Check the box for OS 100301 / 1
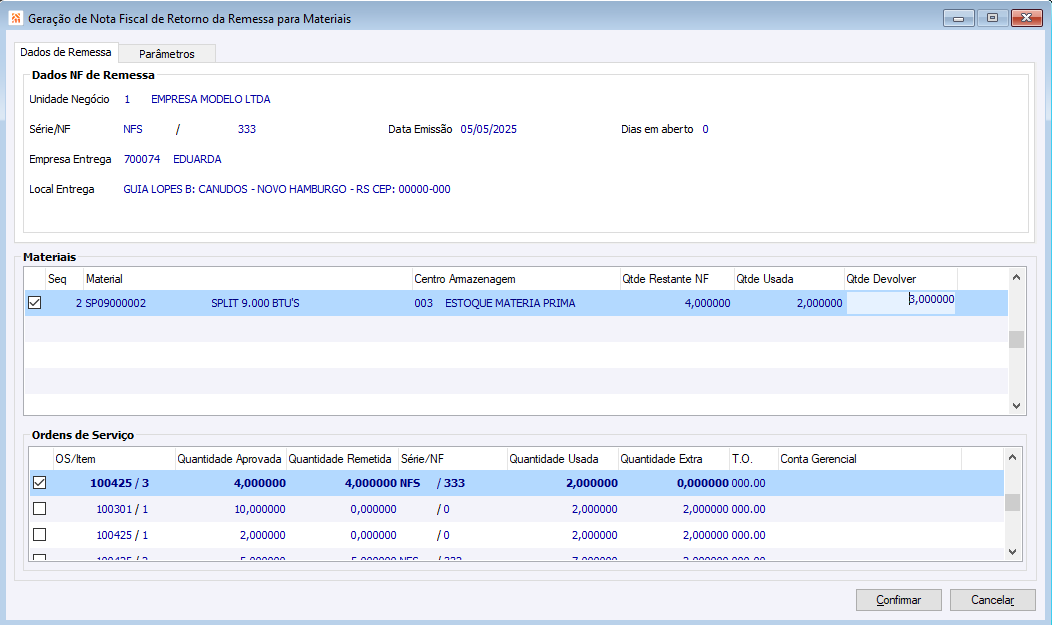The image size is (1052, 625). (x=39, y=509)
